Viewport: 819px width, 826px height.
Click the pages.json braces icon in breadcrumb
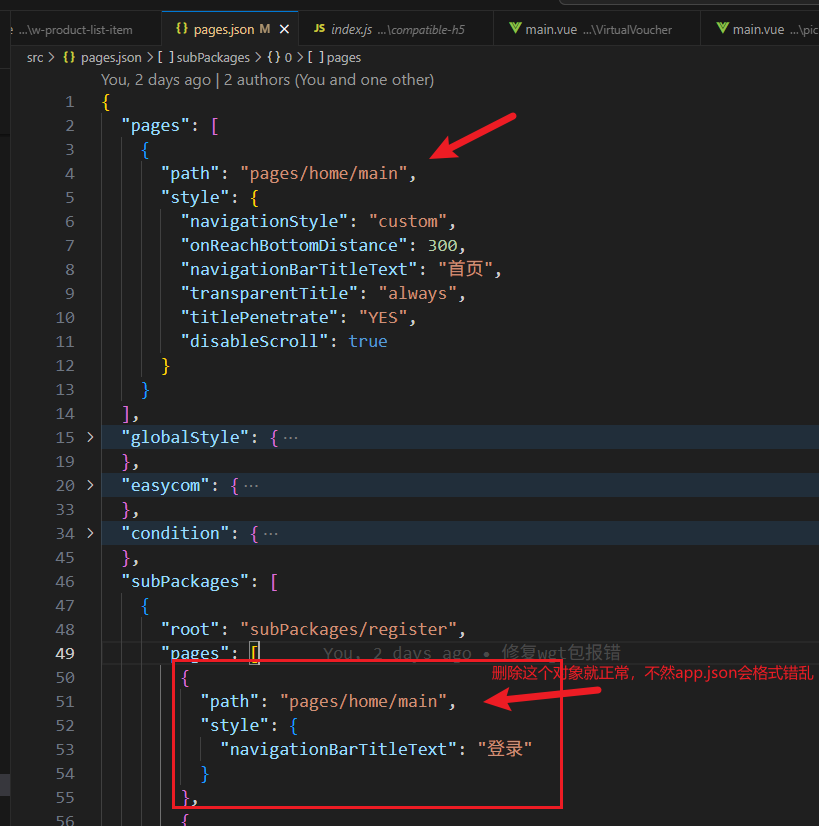click(x=69, y=58)
